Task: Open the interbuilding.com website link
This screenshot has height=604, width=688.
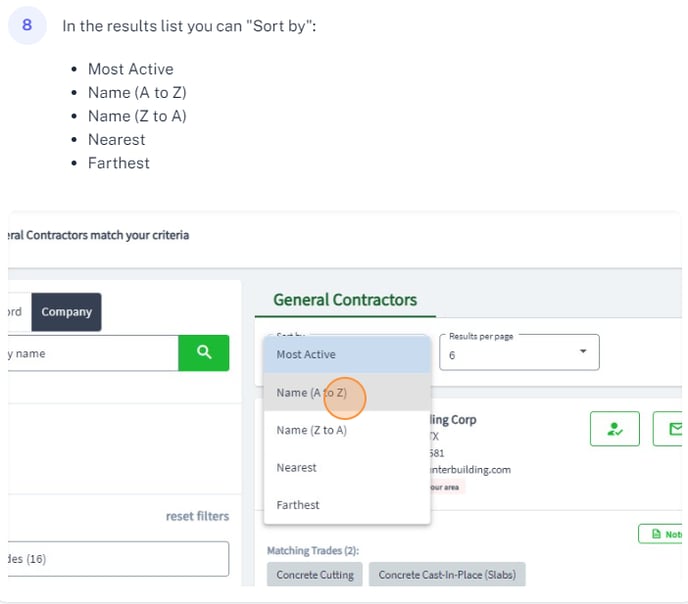Action: 470,470
